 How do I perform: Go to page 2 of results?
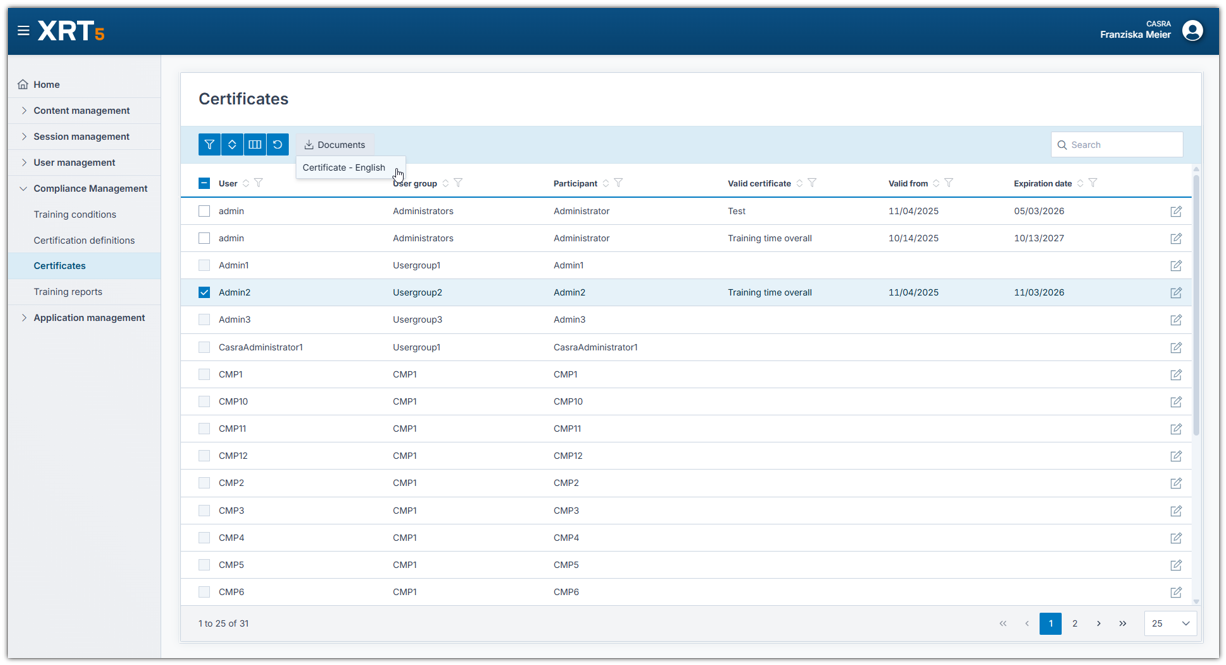pos(1075,623)
